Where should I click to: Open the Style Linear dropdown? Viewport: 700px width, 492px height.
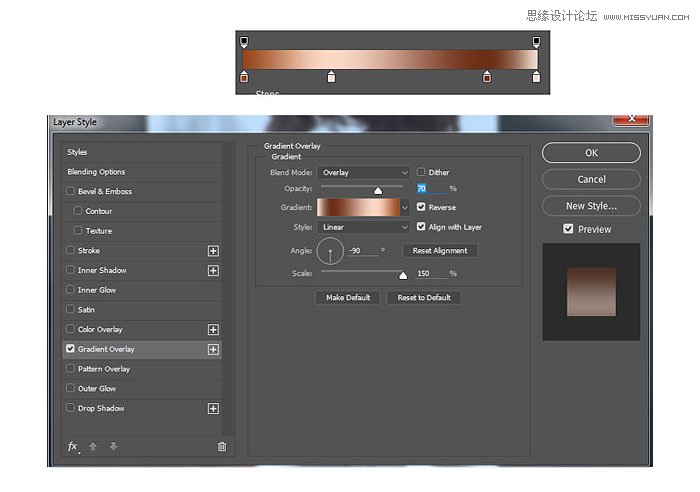(363, 227)
